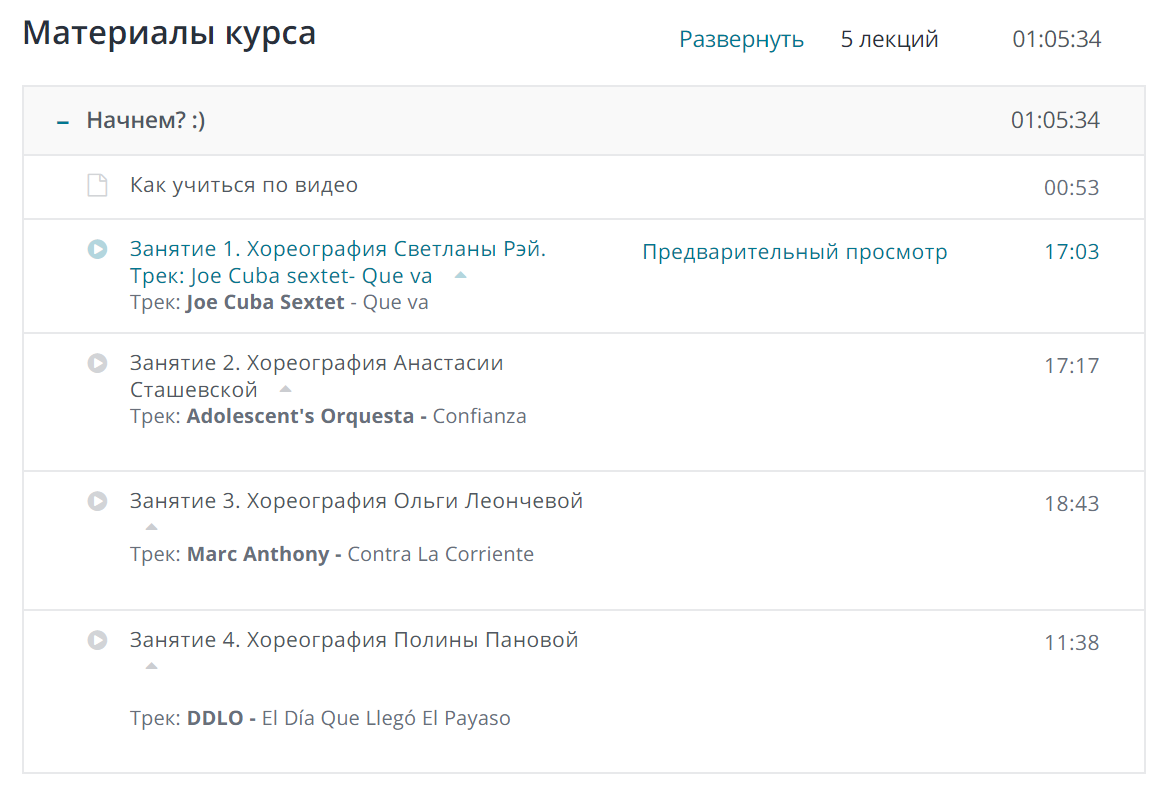The width and height of the screenshot is (1157, 792).
Task: Play the video for Занятие 2
Action: (x=97, y=362)
